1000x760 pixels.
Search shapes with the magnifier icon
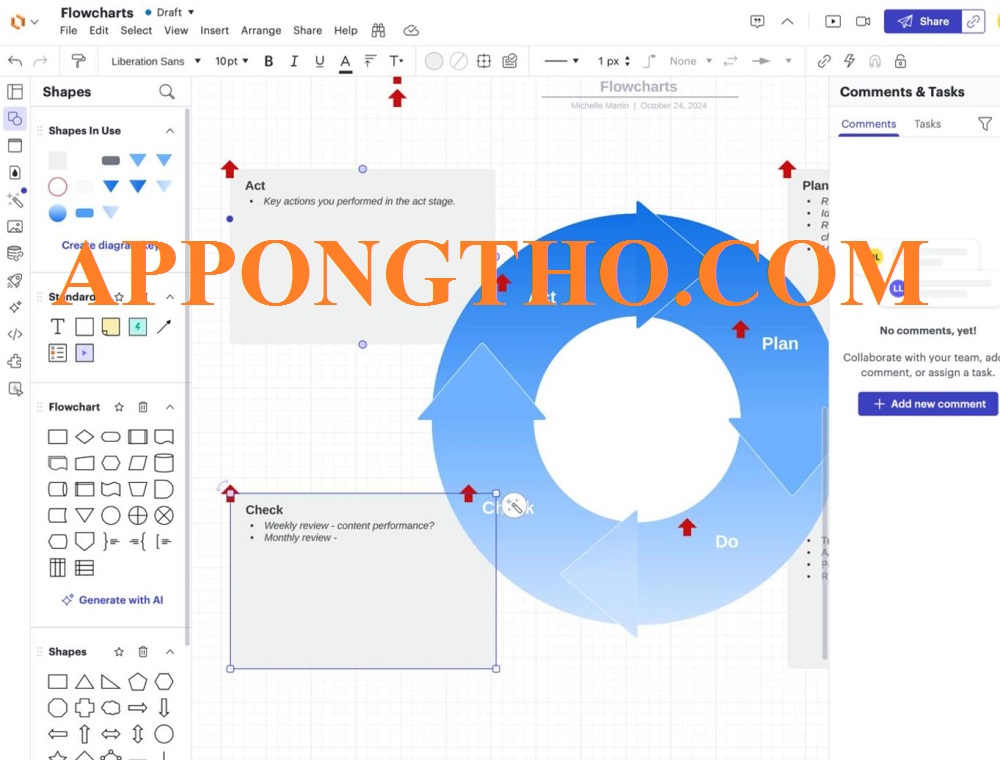167,92
